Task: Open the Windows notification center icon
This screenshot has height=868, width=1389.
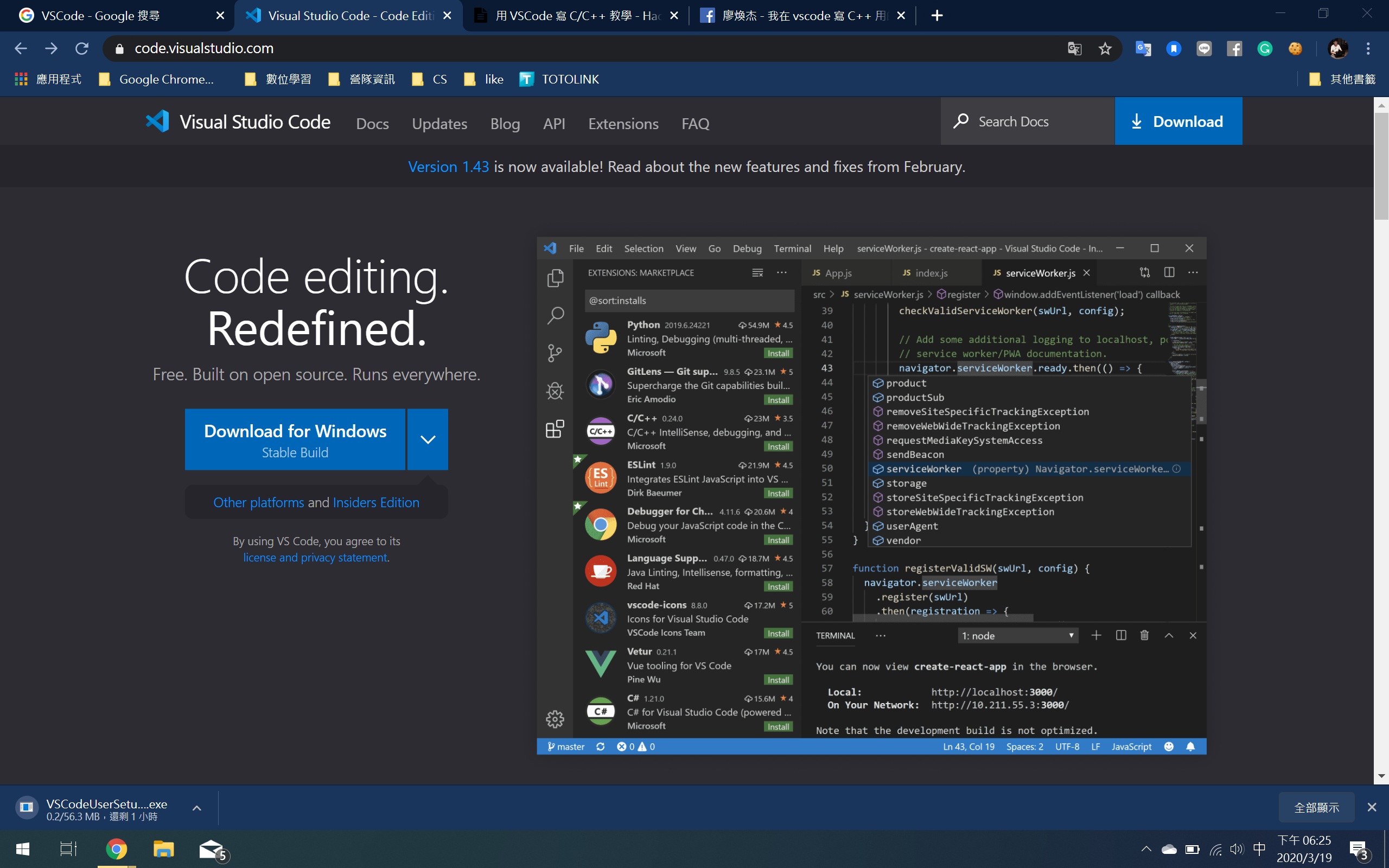Action: (1359, 850)
